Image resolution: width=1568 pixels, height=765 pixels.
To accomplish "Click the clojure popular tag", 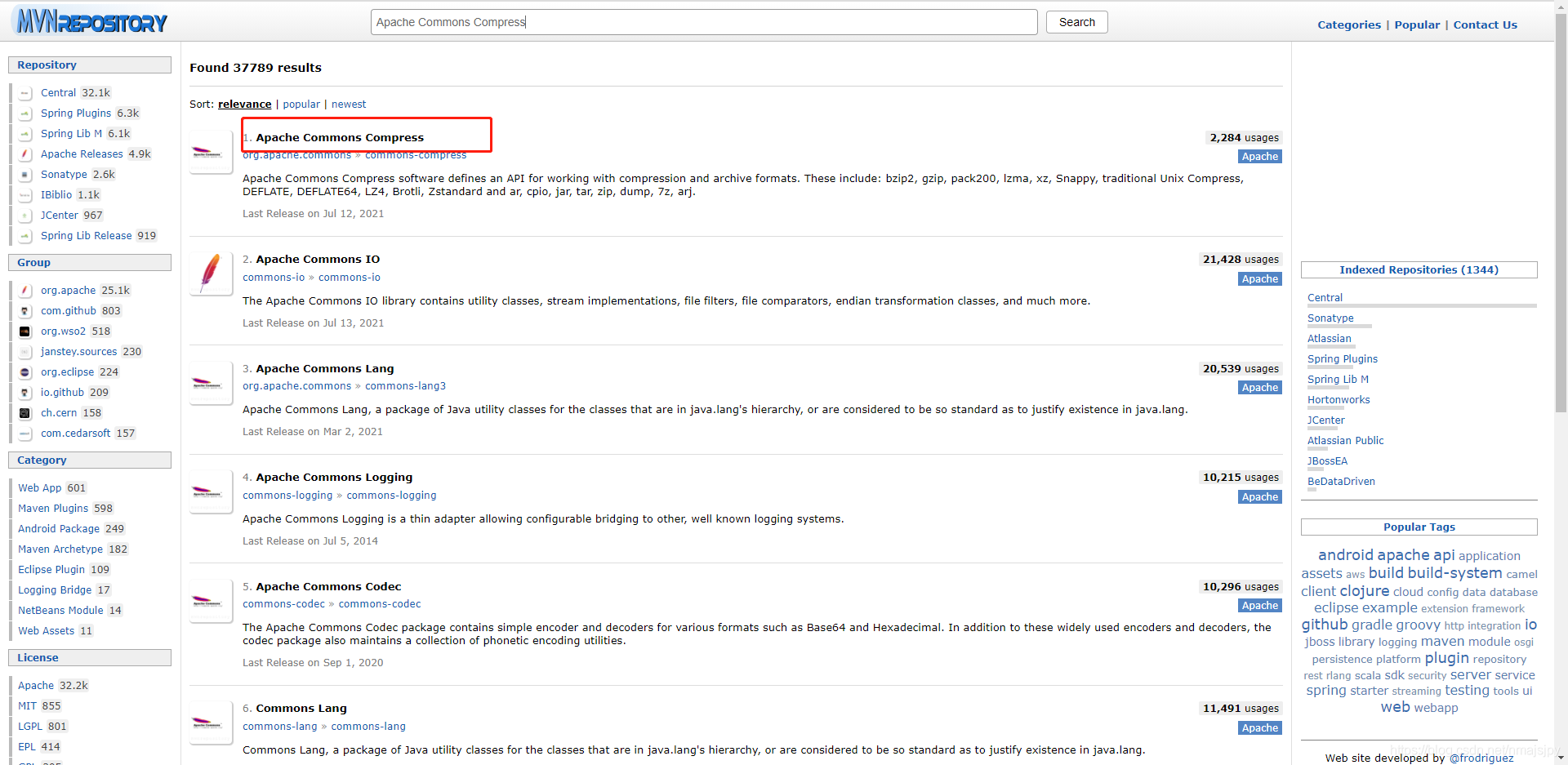I will (1364, 591).
